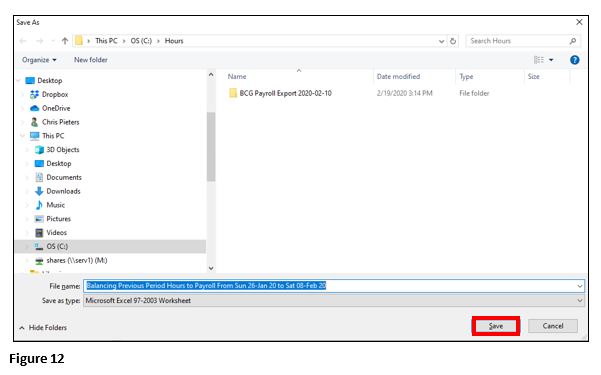The image size is (601, 375).
Task: Click New folder in the toolbar
Action: click(x=91, y=60)
